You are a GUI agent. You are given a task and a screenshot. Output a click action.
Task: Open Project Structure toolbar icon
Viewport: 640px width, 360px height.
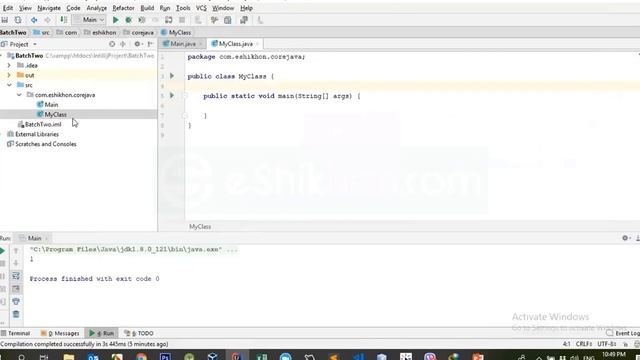(228, 20)
